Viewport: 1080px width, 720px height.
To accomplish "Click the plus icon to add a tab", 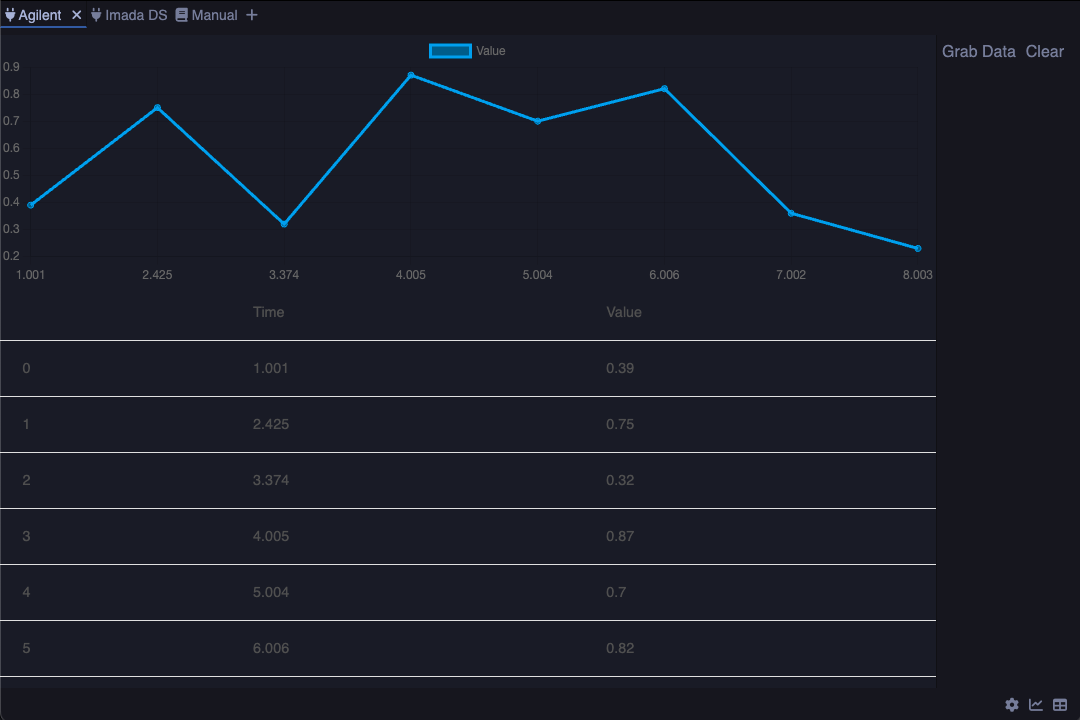I will (252, 15).
